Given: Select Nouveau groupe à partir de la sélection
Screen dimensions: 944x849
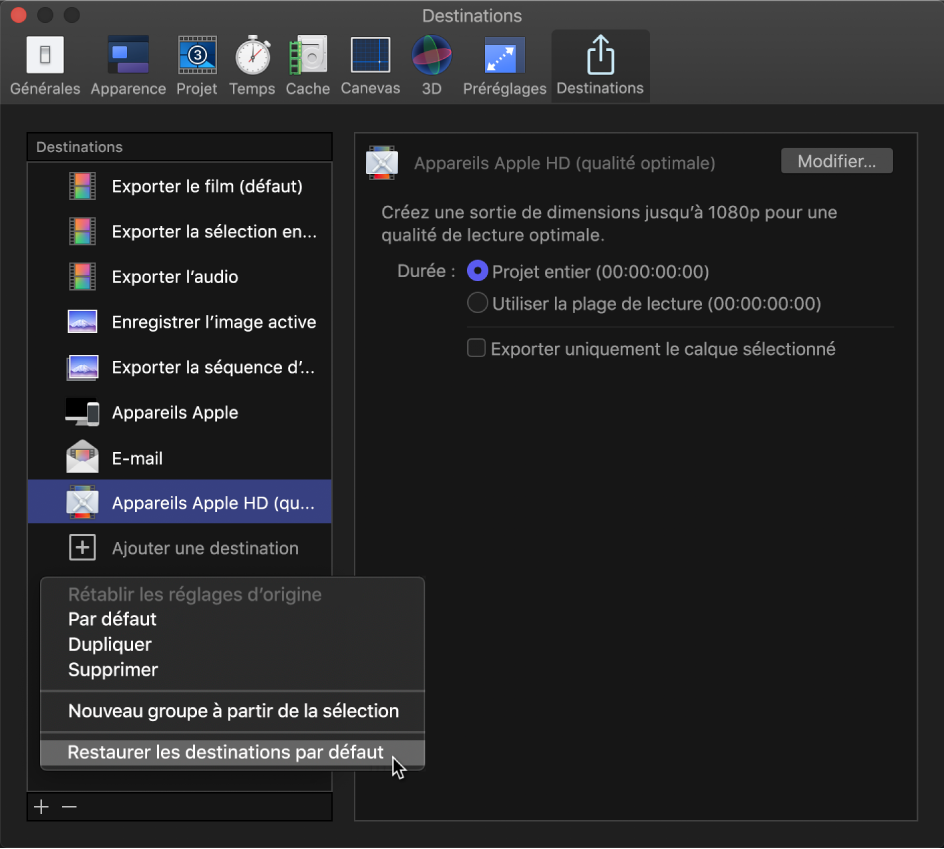Looking at the screenshot, I should tap(233, 712).
